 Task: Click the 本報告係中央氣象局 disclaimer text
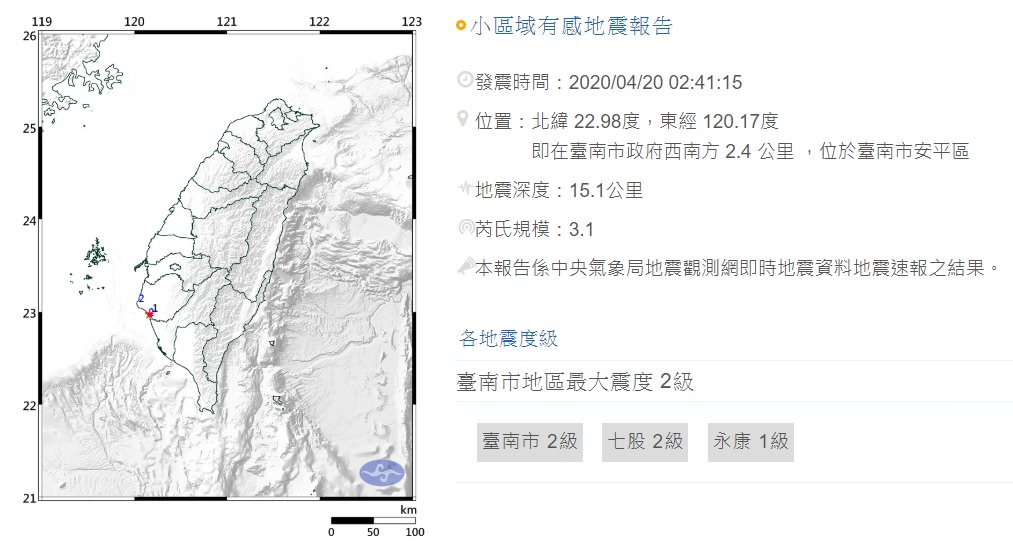(737, 267)
